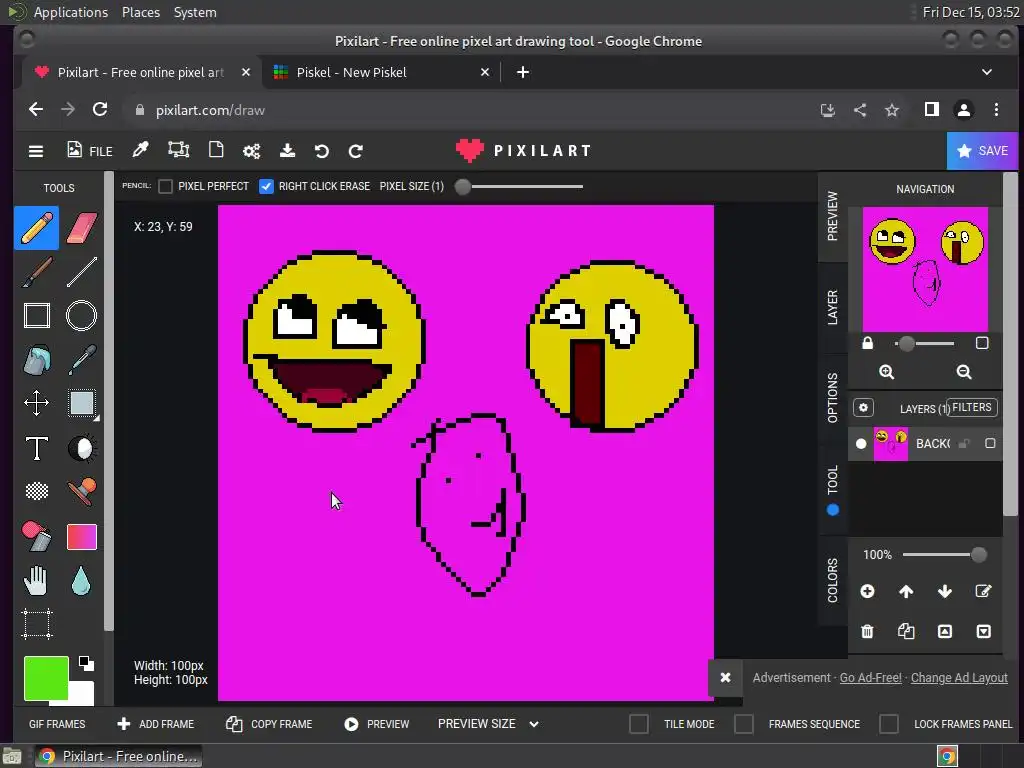This screenshot has height=768, width=1024.
Task: Open the FILE menu
Action: tap(89, 151)
